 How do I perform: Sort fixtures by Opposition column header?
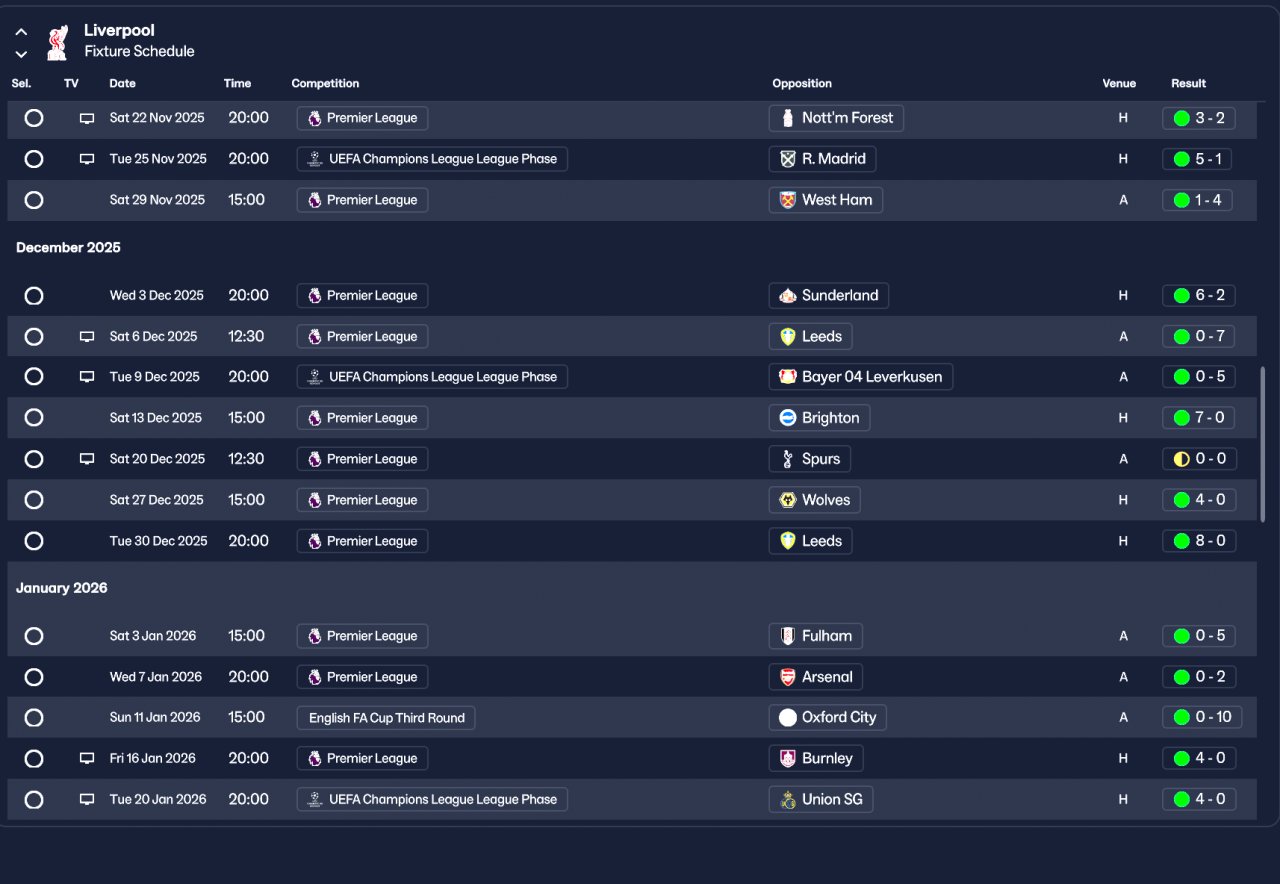point(802,84)
